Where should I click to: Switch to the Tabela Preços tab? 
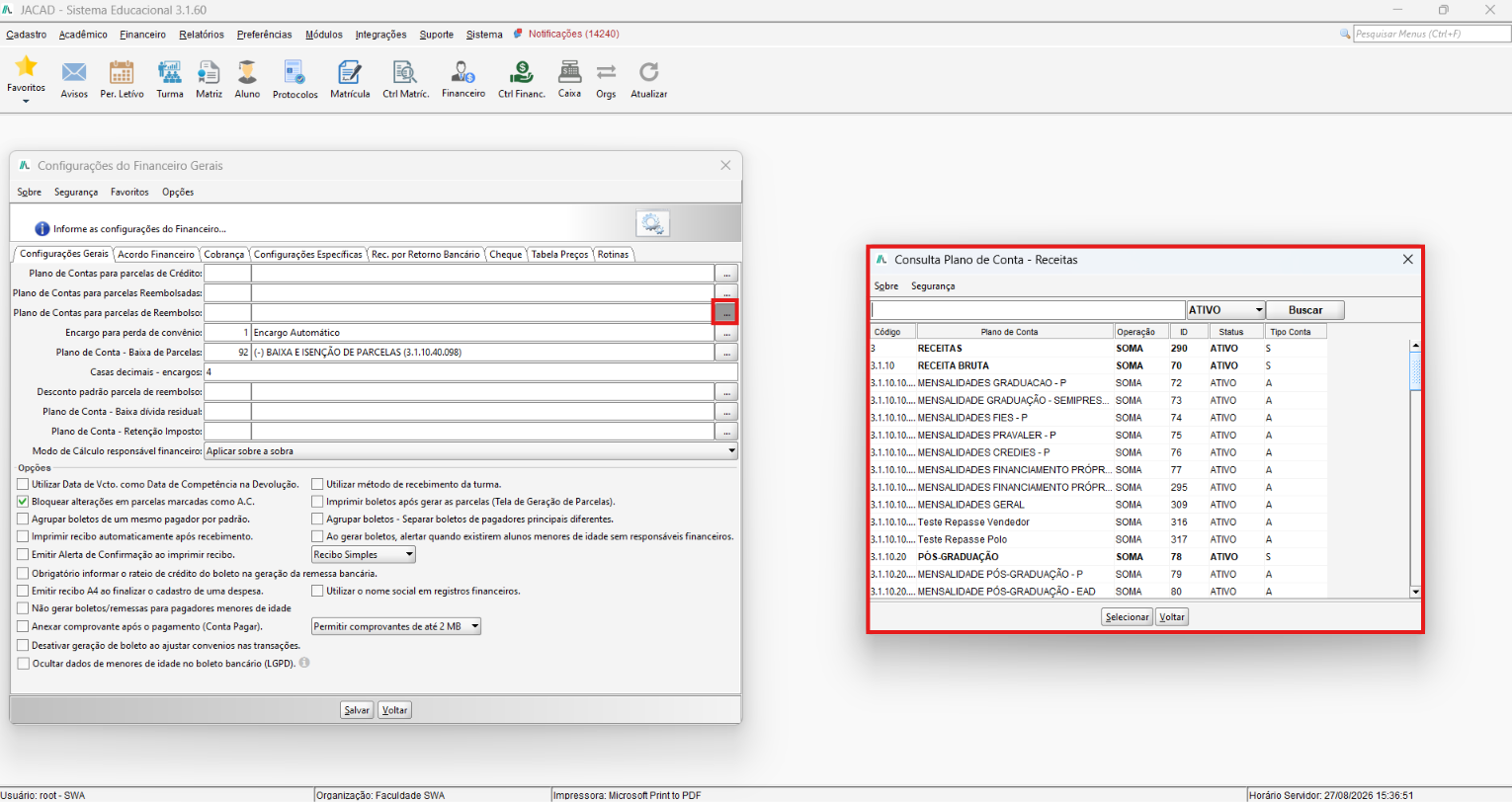(x=559, y=255)
